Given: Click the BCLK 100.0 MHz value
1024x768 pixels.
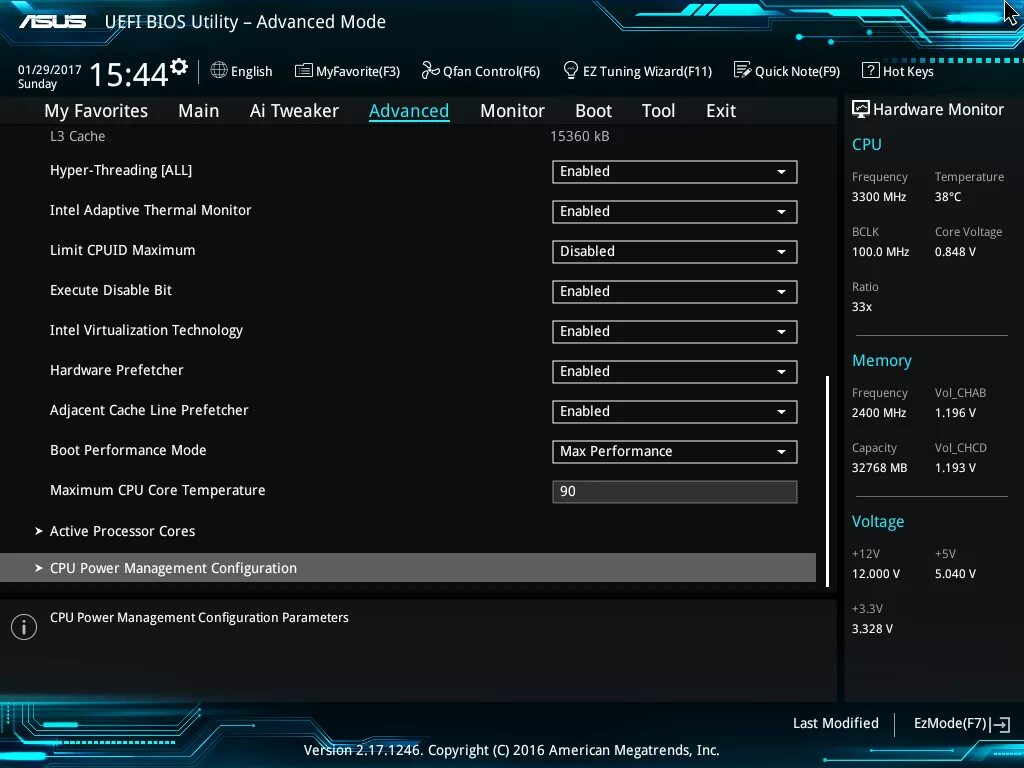Looking at the screenshot, I should click(x=880, y=251).
